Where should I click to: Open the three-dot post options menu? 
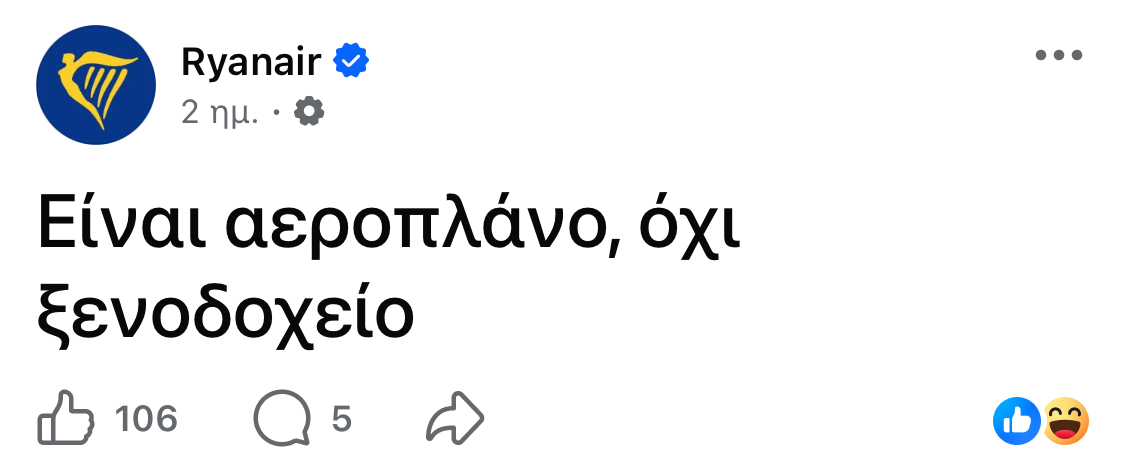[1059, 56]
